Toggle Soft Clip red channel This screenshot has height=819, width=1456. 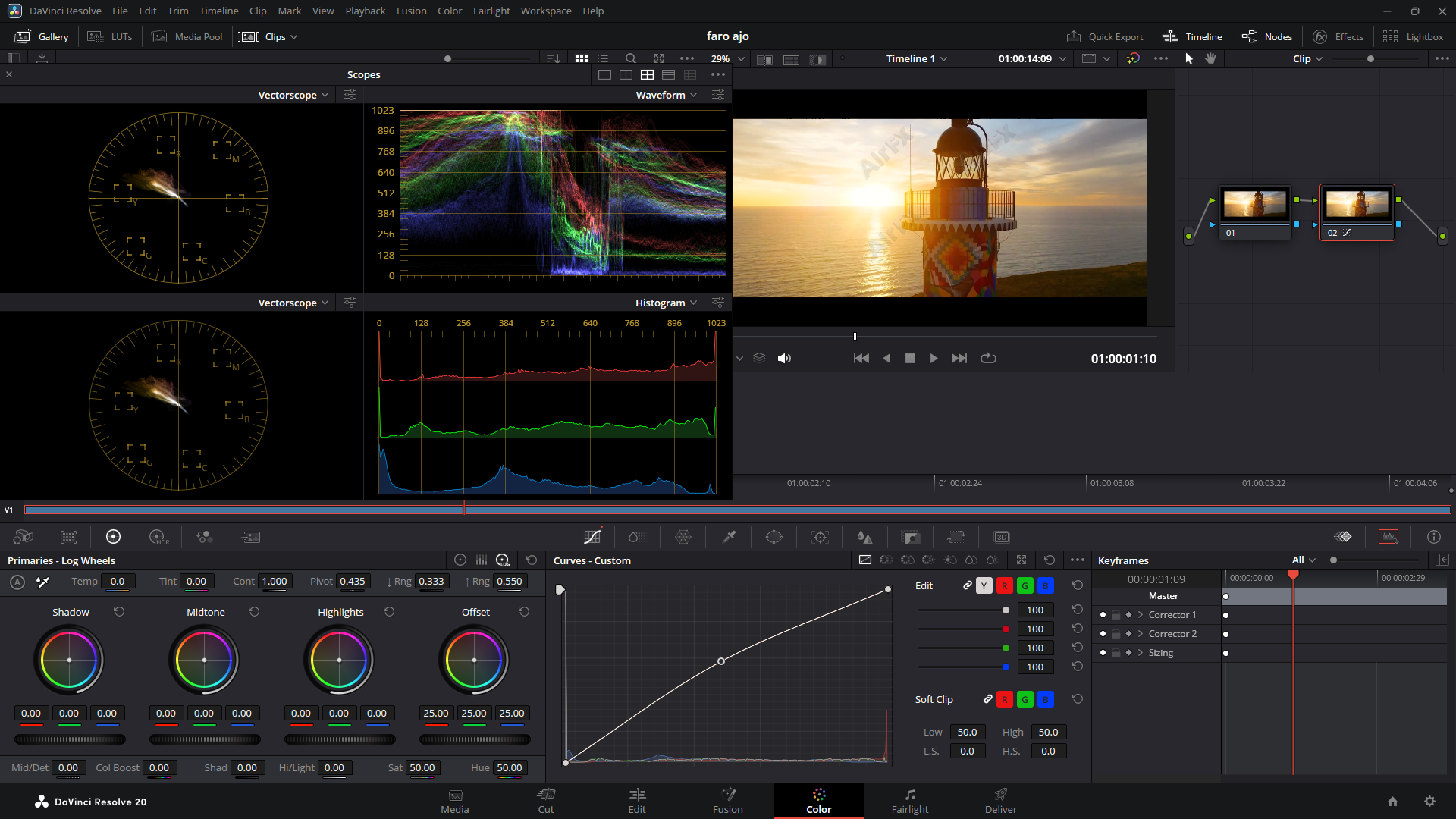(1004, 699)
